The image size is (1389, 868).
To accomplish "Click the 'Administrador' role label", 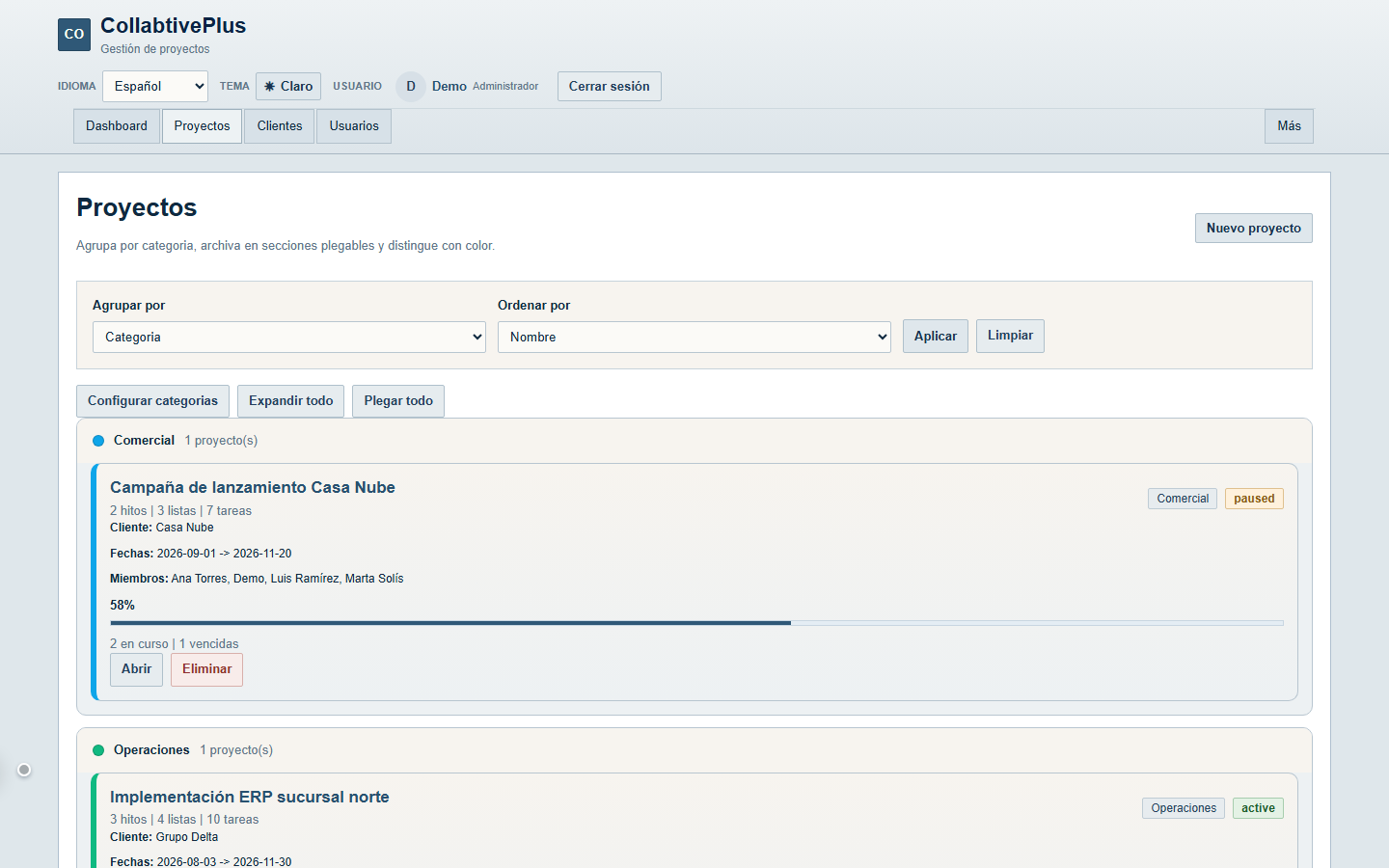I will click(x=505, y=87).
